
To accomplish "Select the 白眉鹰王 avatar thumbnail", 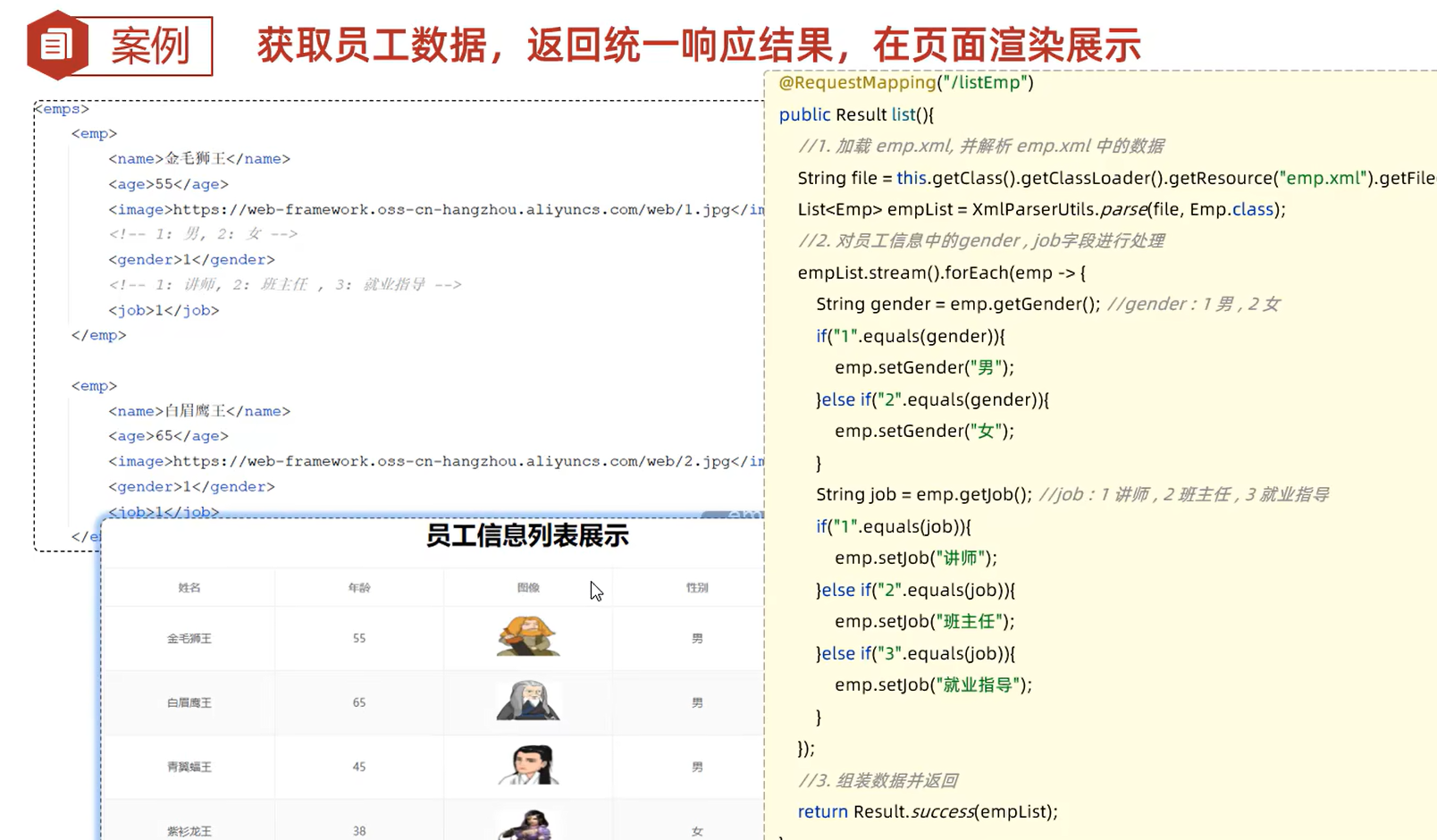I will coord(527,702).
